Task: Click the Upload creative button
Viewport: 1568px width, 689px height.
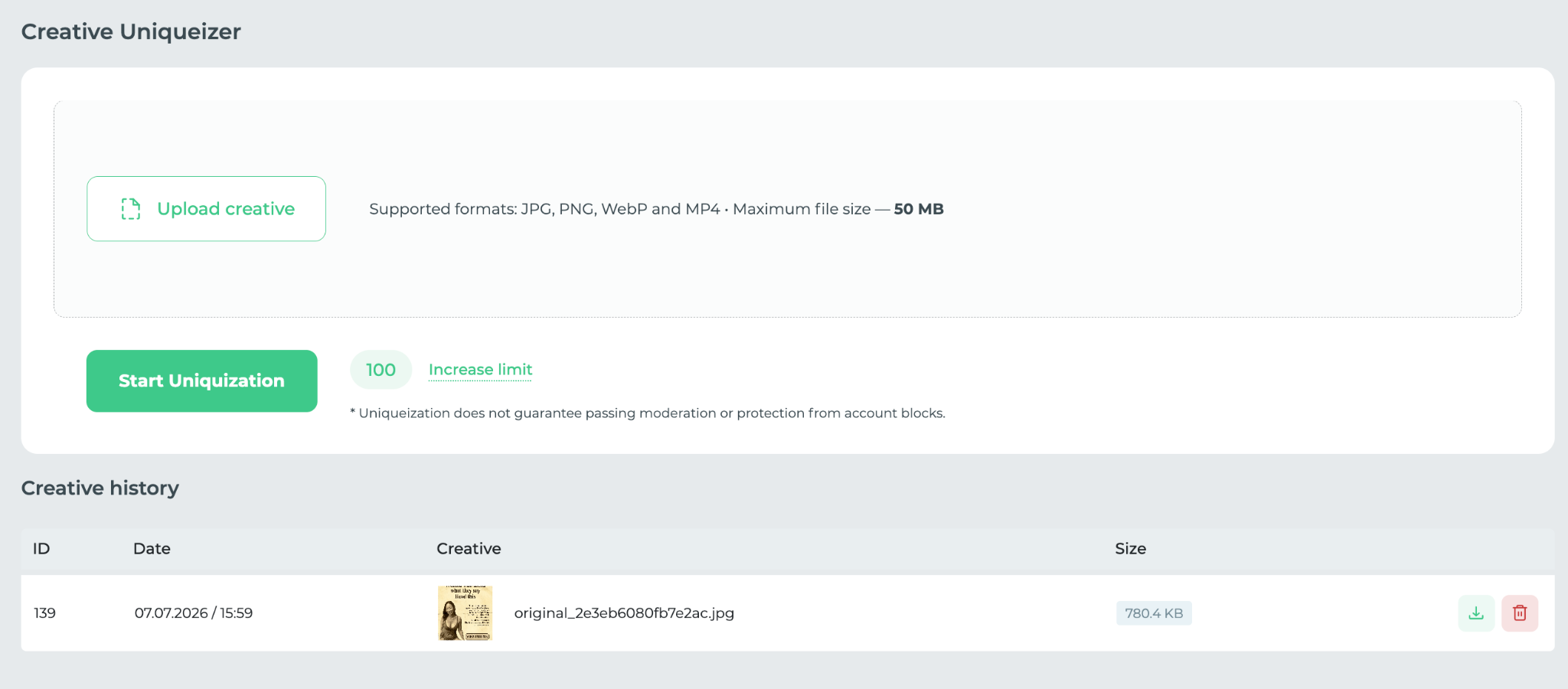Action: pos(206,209)
